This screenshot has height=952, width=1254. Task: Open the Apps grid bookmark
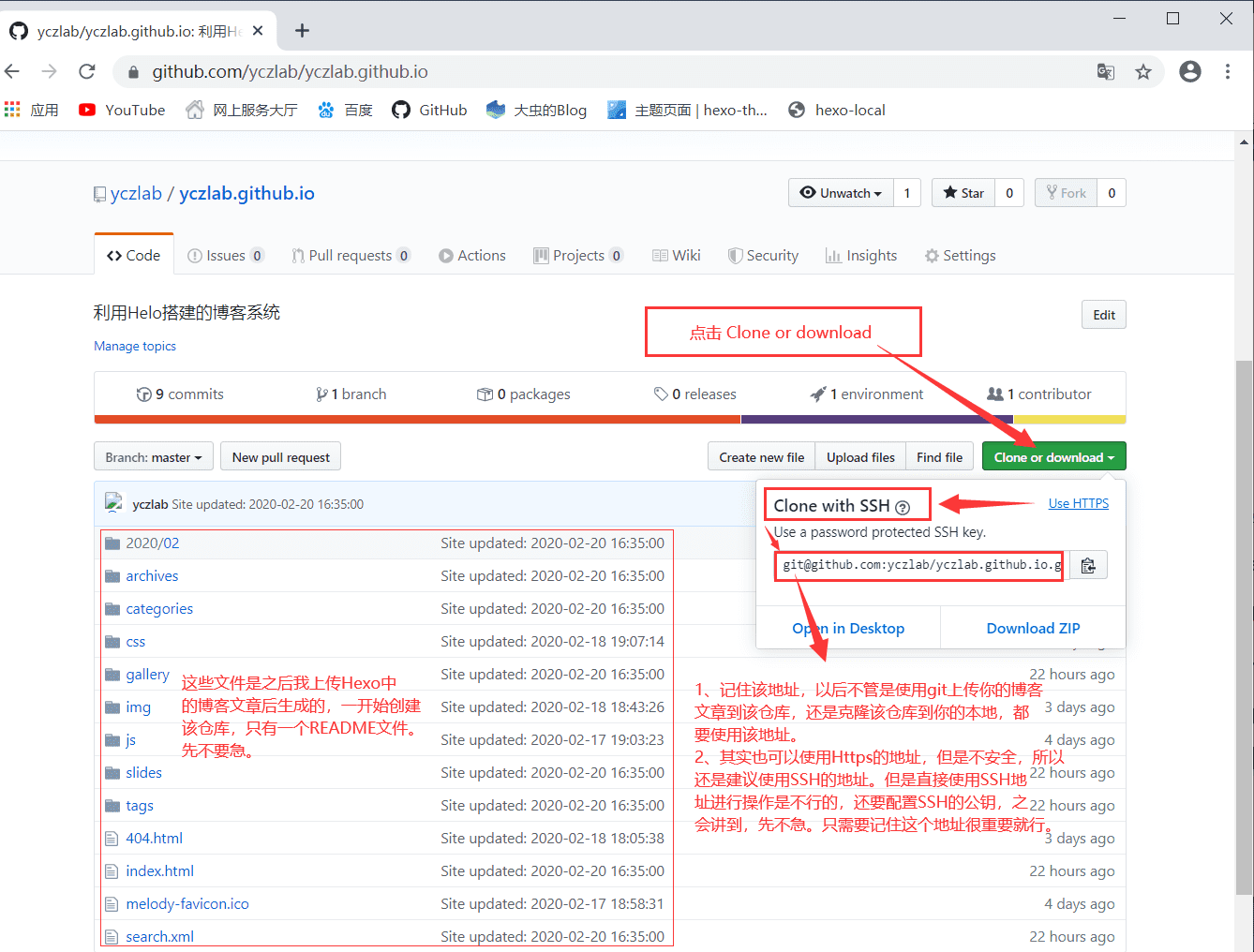(31, 110)
